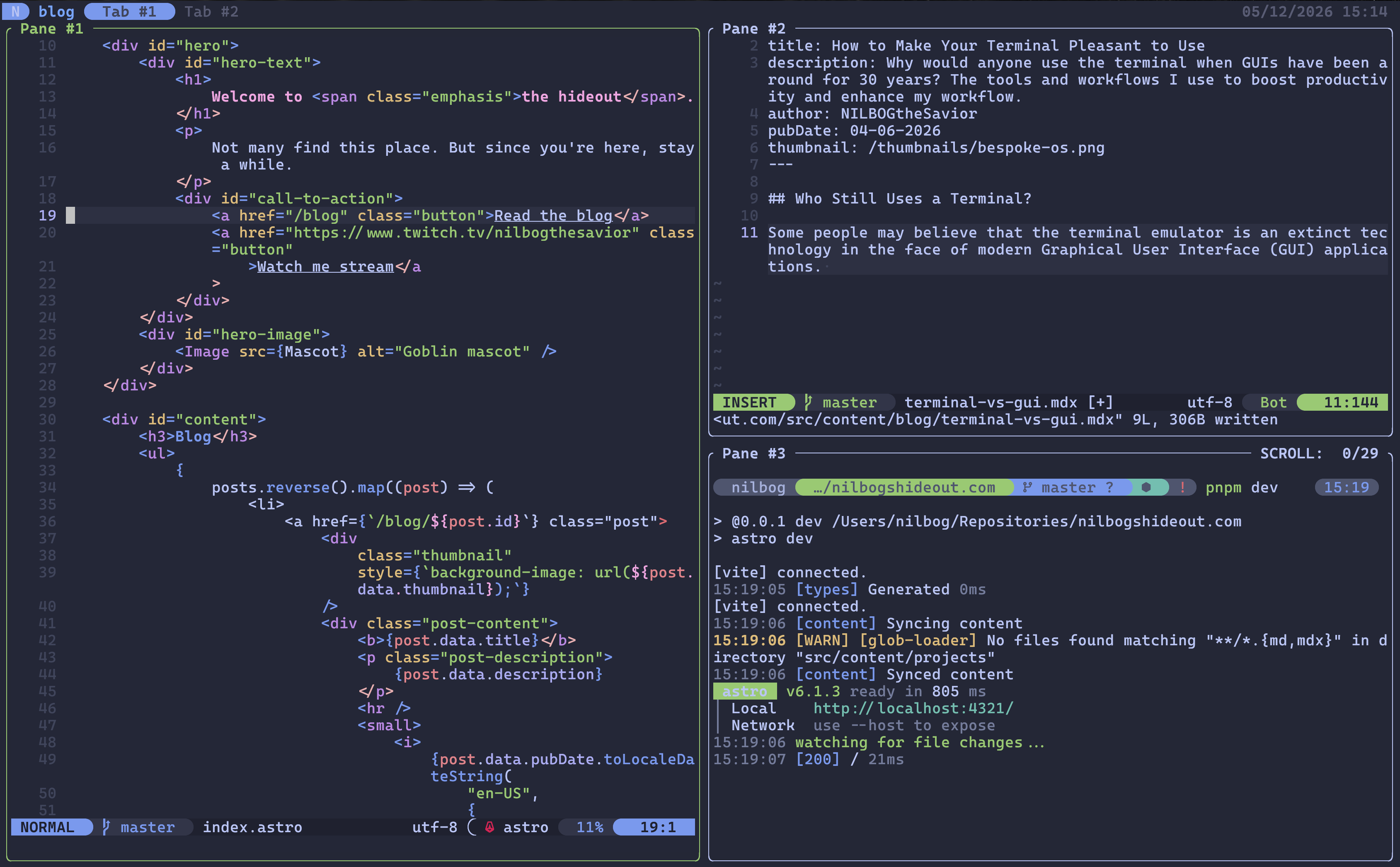Image resolution: width=1400 pixels, height=867 pixels.
Task: Click the git branch icon beside index.astro status
Action: tap(106, 827)
